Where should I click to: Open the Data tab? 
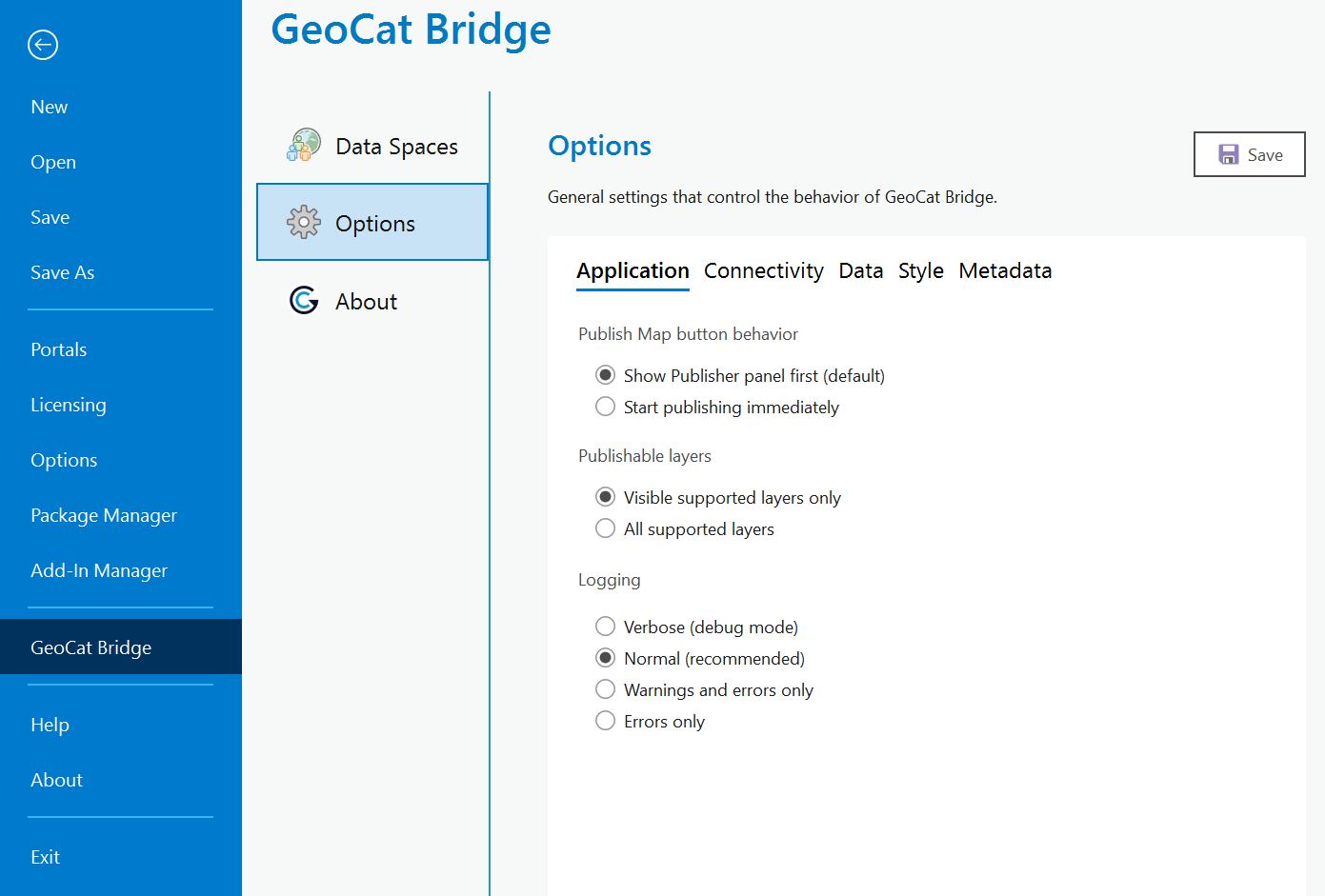click(x=860, y=271)
